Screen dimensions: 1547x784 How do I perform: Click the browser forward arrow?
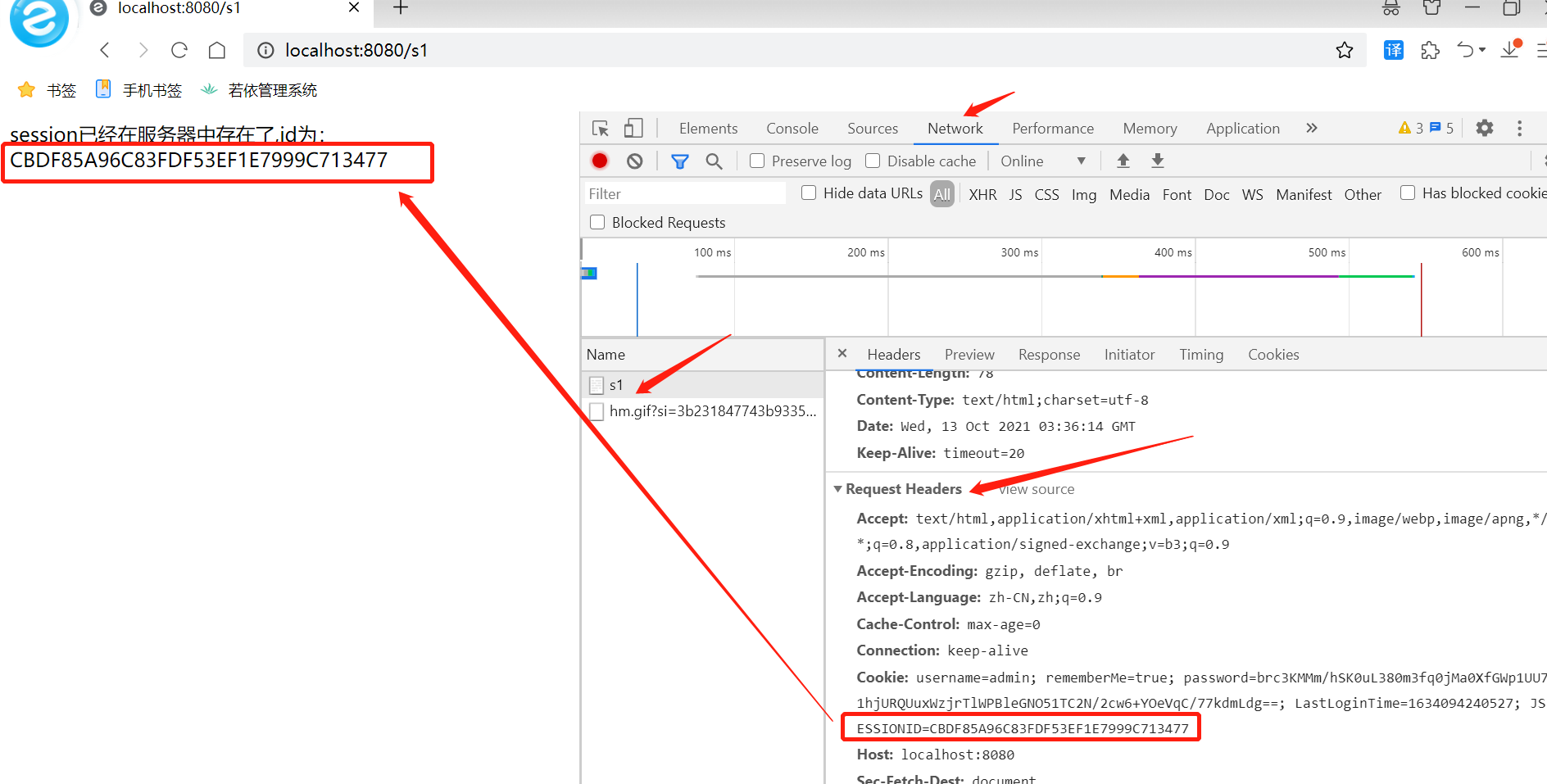point(143,50)
